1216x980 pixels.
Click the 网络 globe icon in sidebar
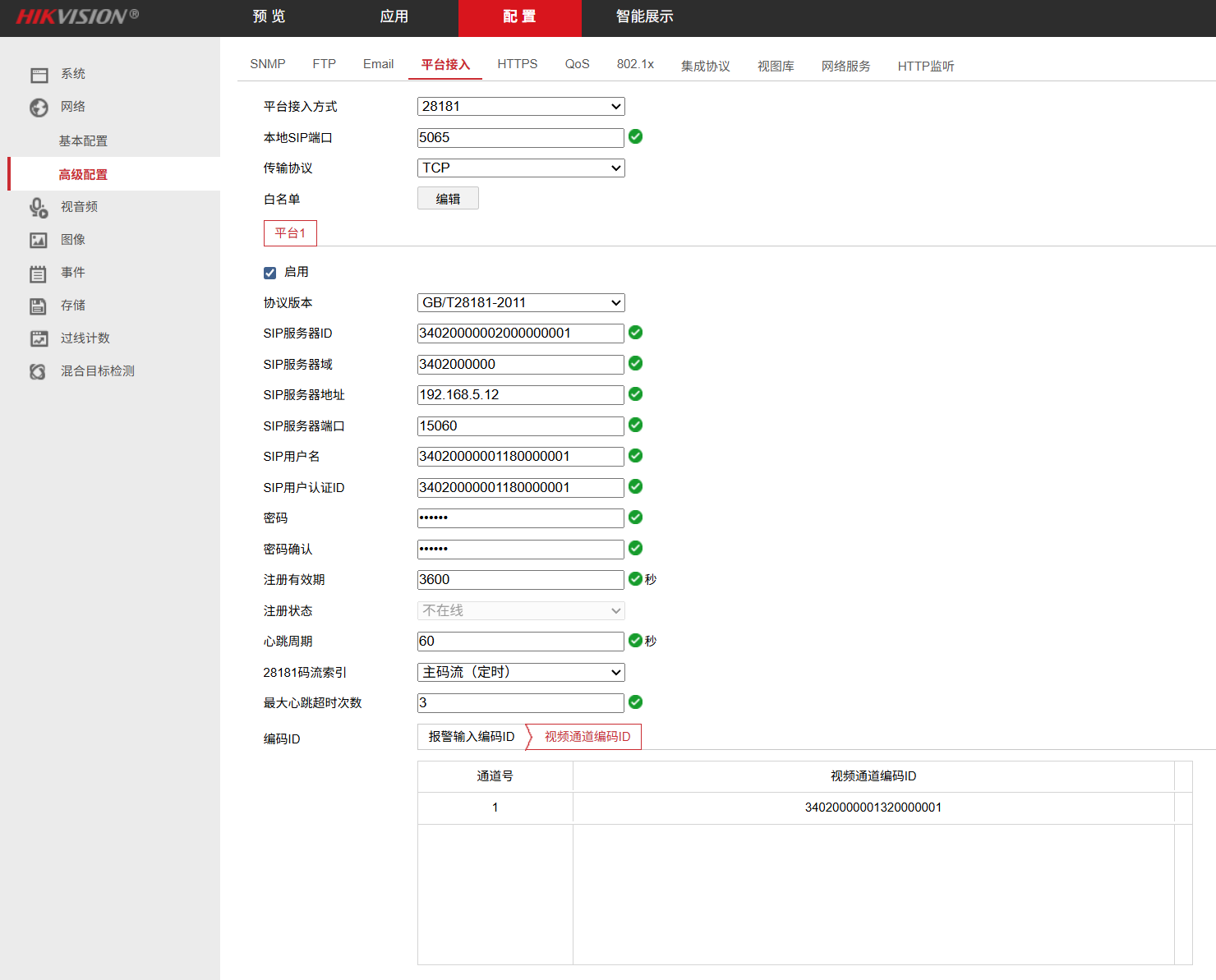pos(39,108)
